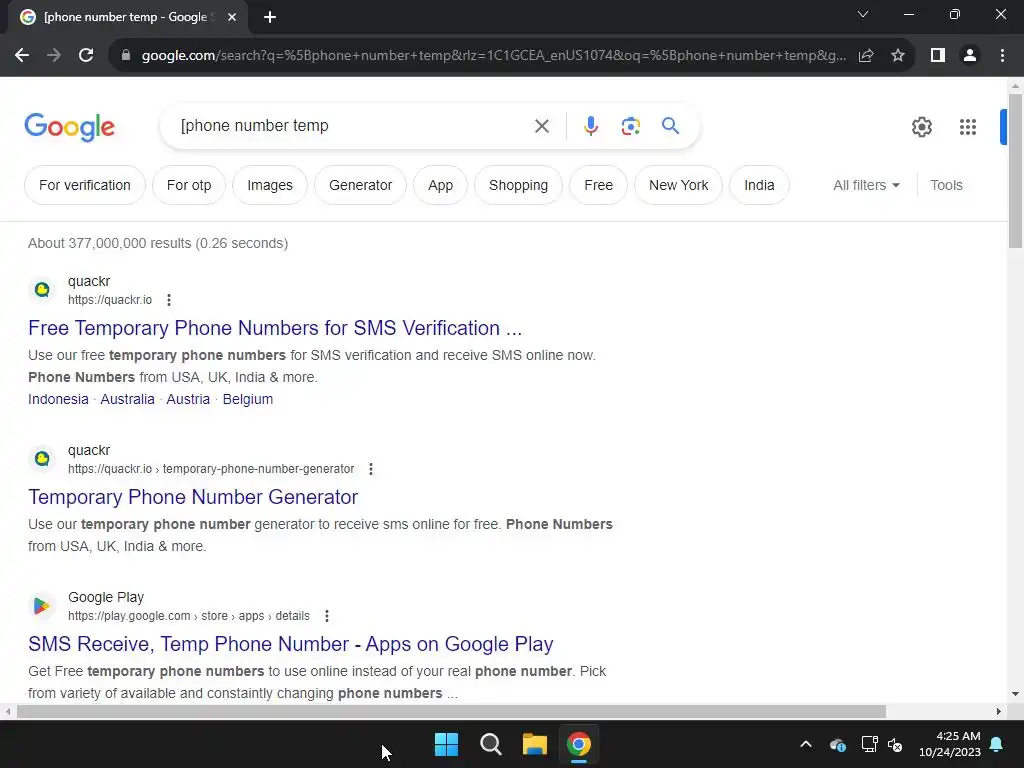Select the Generator filter chip
1024x768 pixels.
tap(360, 185)
